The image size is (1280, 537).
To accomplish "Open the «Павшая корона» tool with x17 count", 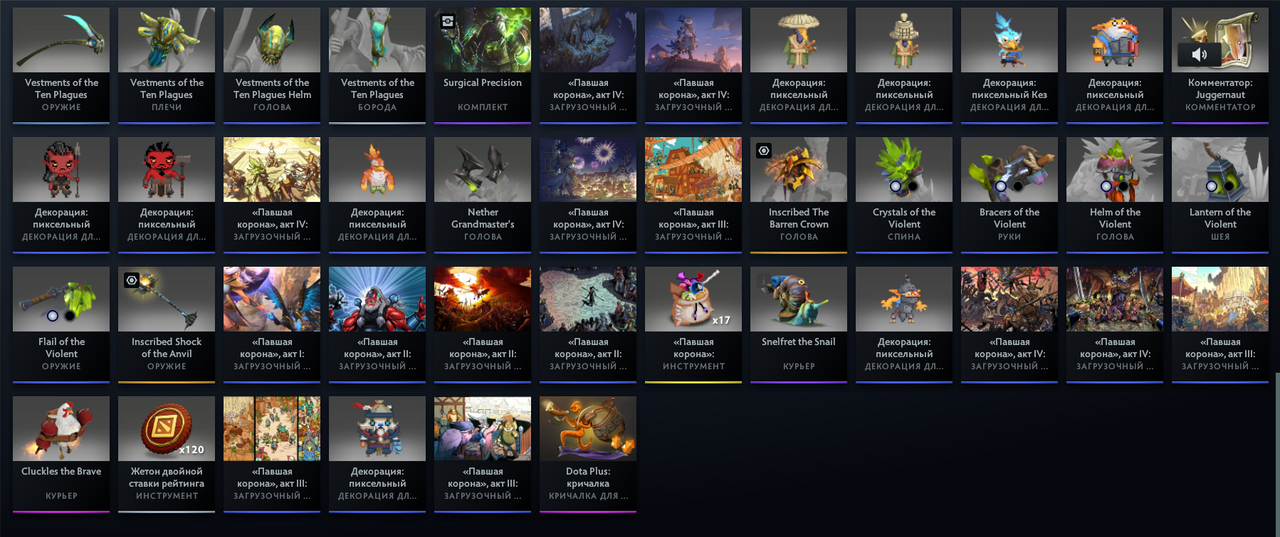I will (693, 320).
